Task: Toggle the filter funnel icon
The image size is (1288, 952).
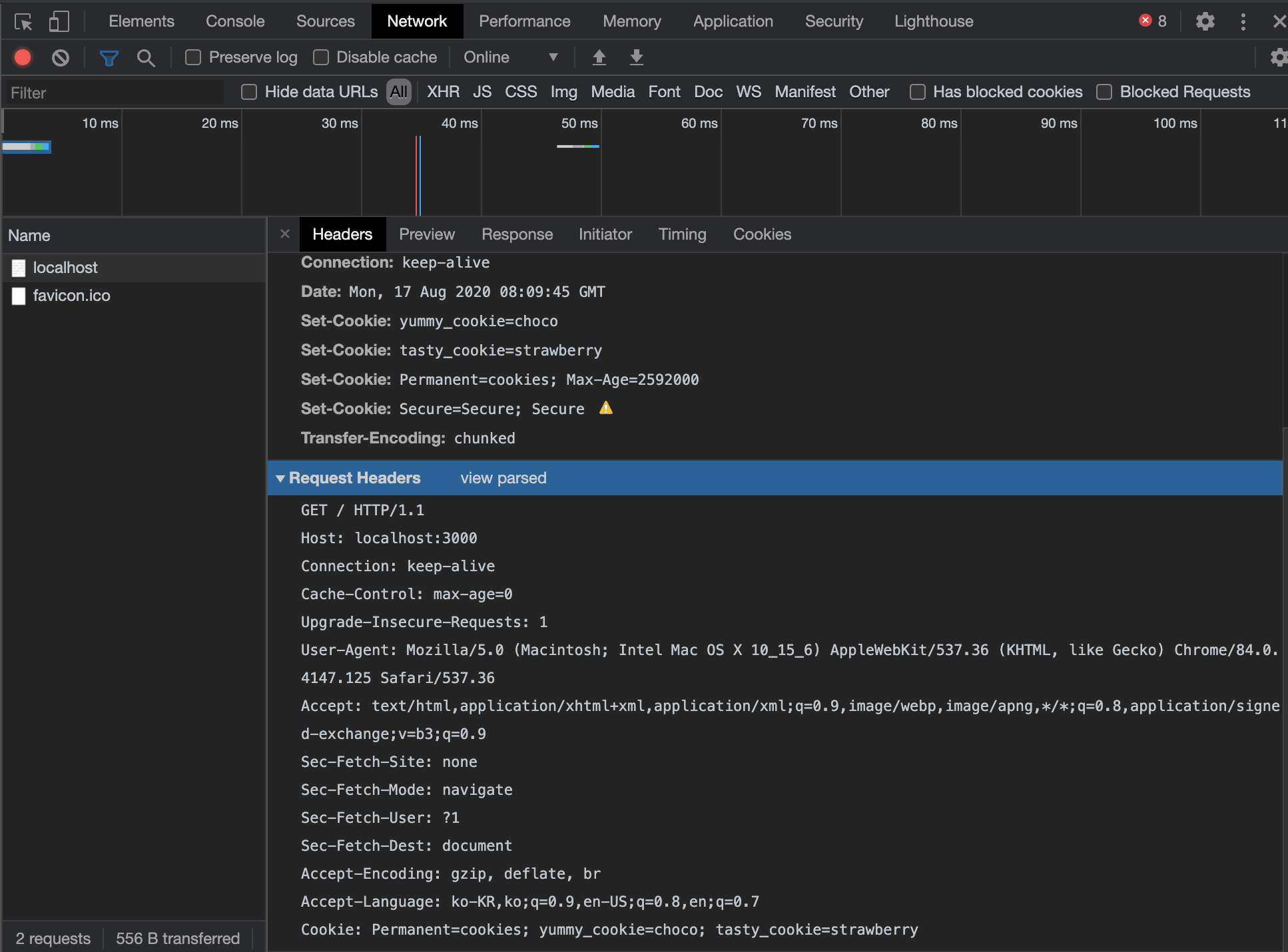Action: [x=109, y=58]
